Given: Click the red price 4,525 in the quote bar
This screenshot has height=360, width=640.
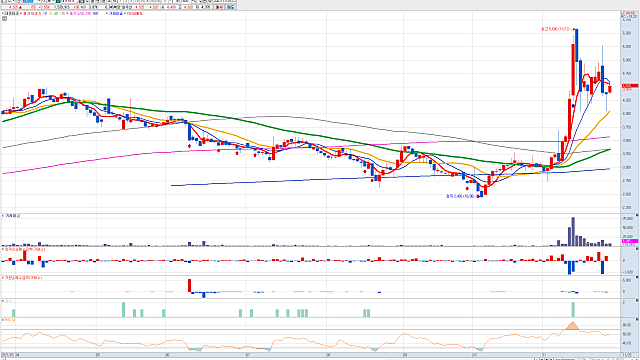Looking at the screenshot, I should click(13, 7).
